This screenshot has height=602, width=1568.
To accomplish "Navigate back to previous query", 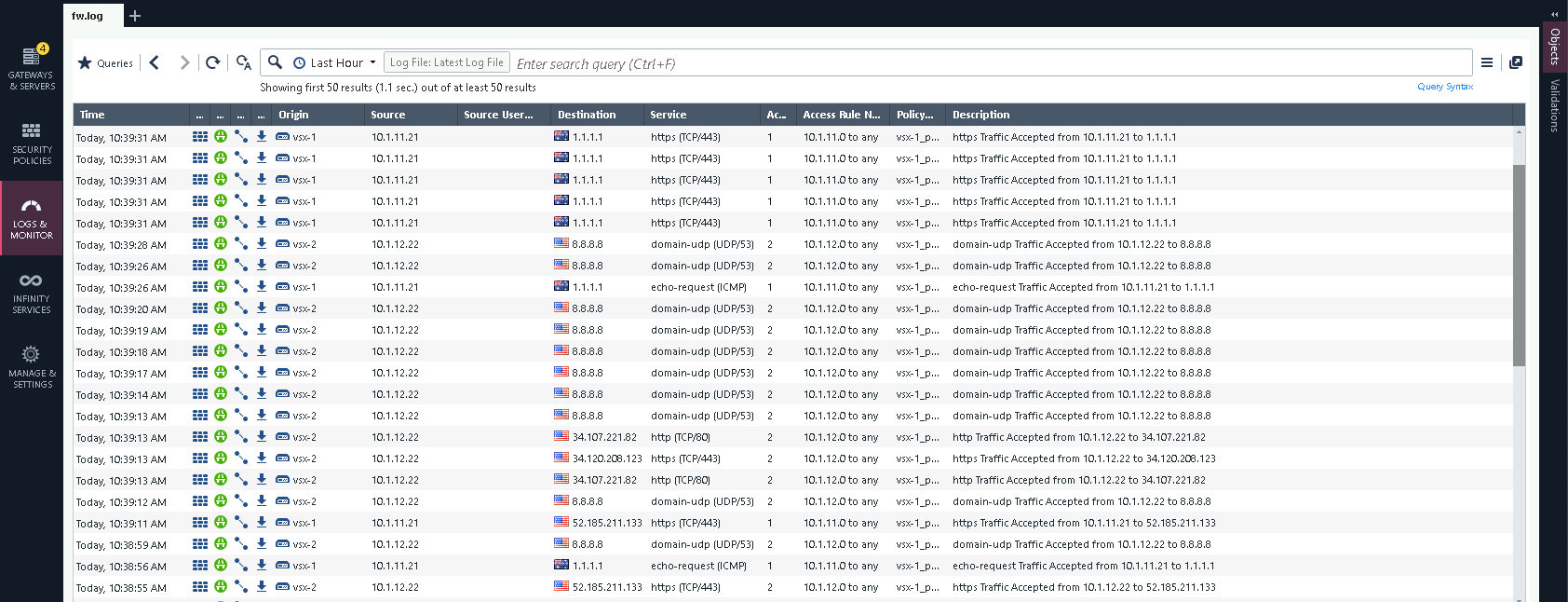I will [x=155, y=62].
